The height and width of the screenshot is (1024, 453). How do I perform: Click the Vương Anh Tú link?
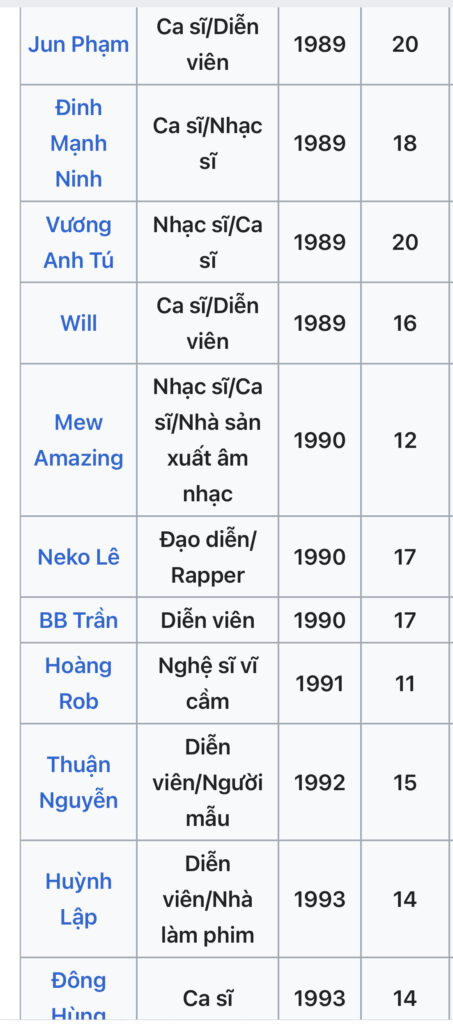pyautogui.click(x=78, y=242)
